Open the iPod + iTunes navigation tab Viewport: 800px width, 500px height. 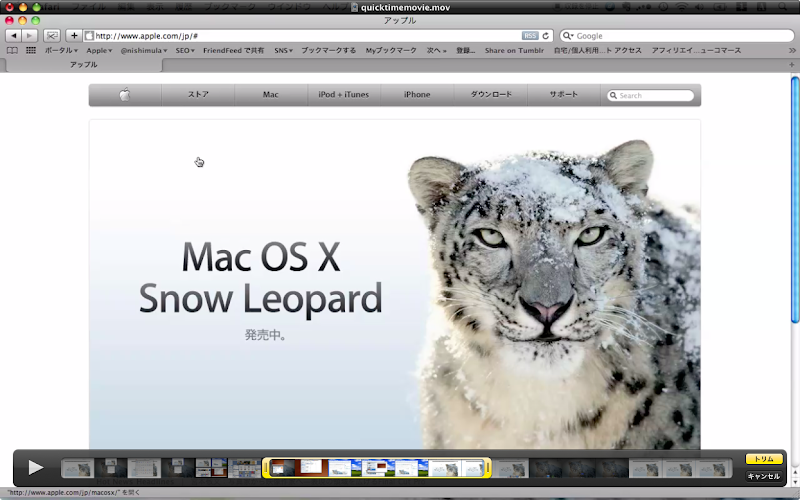click(343, 94)
